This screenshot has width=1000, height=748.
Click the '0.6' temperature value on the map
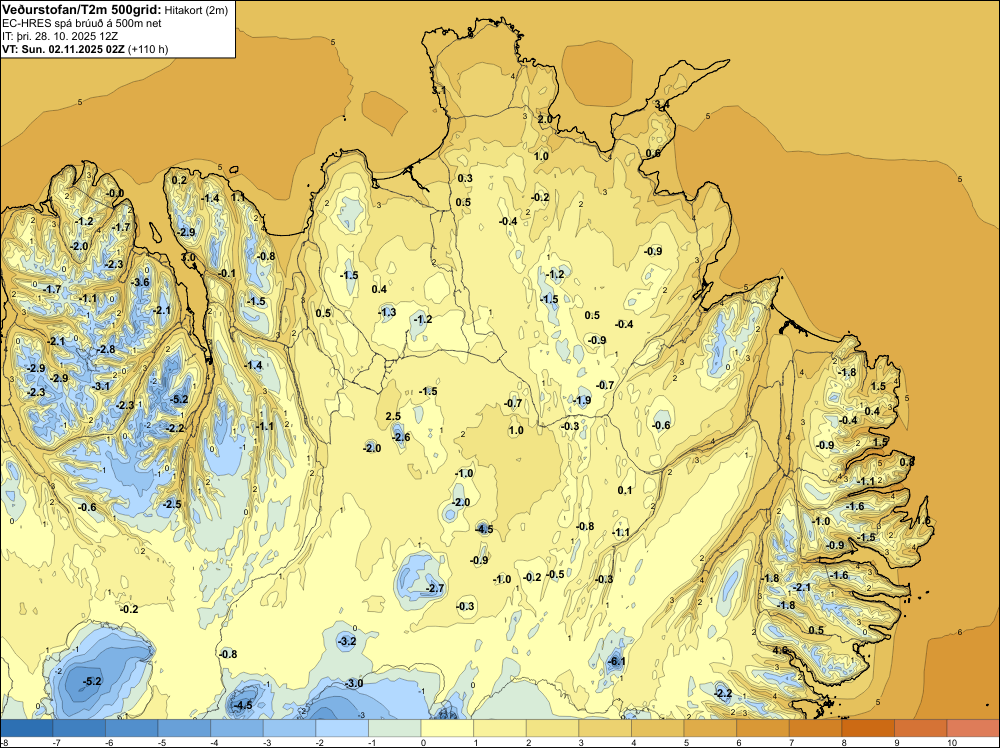coord(653,153)
